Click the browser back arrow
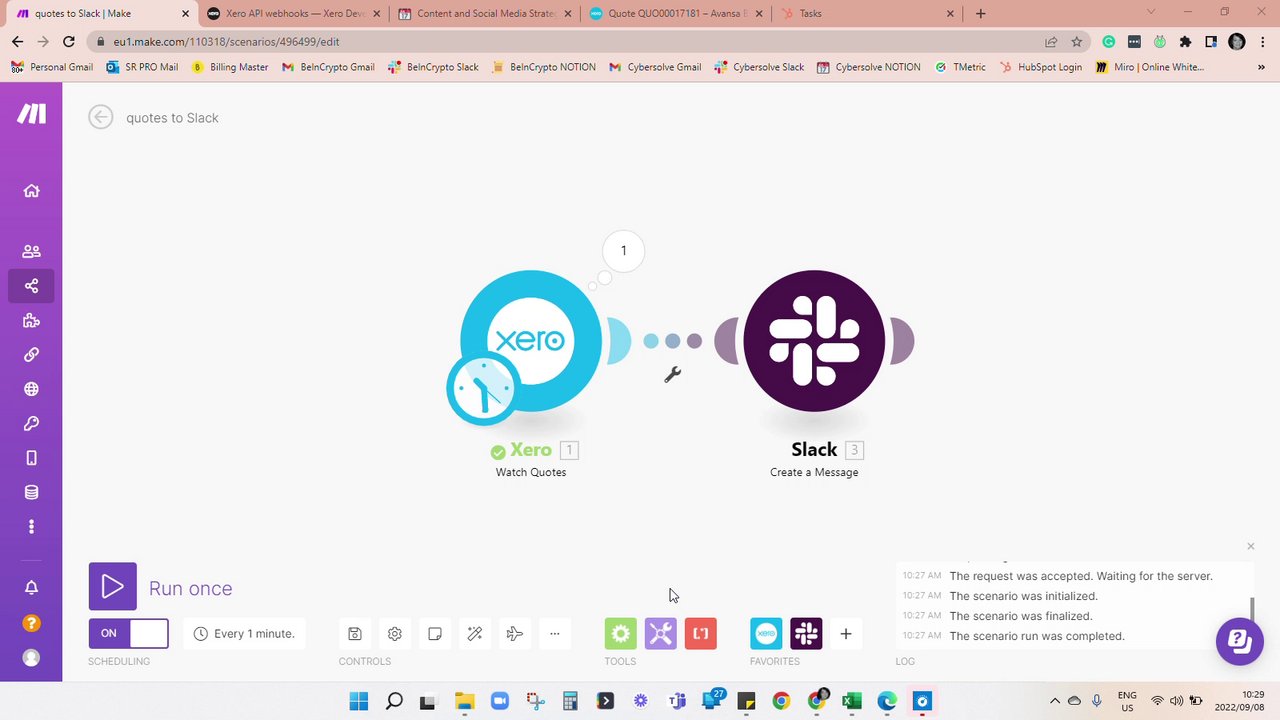1280x720 pixels. pos(17,42)
